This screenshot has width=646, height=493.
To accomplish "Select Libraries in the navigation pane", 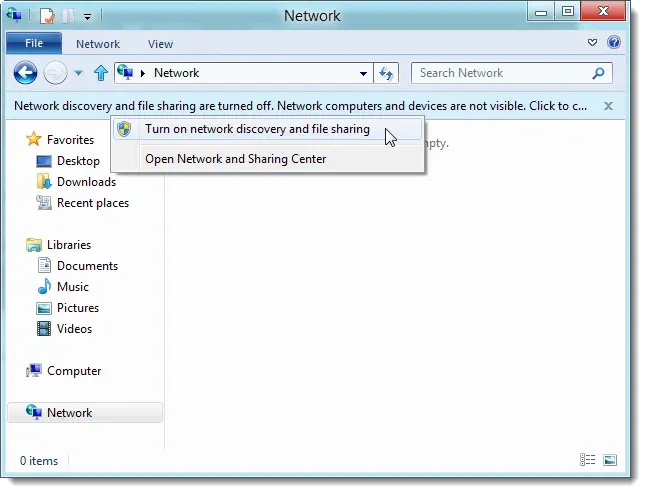I will (69, 245).
